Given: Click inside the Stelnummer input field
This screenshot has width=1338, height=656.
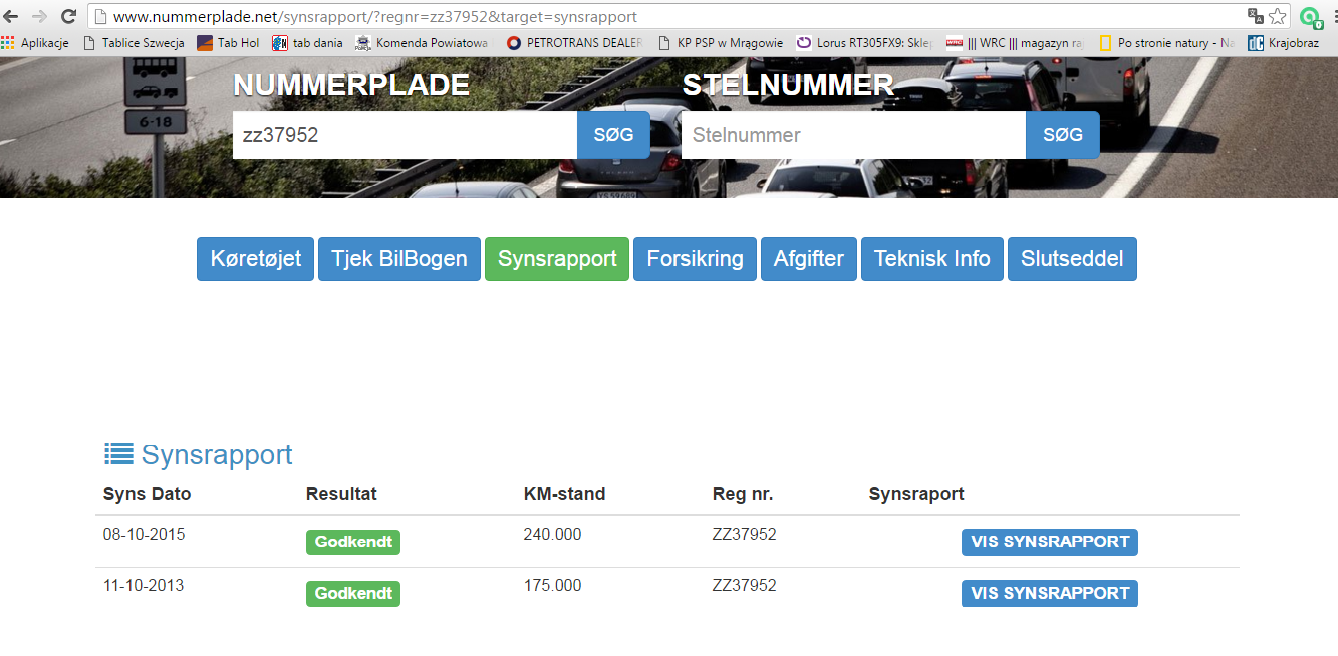Looking at the screenshot, I should pyautogui.click(x=853, y=135).
